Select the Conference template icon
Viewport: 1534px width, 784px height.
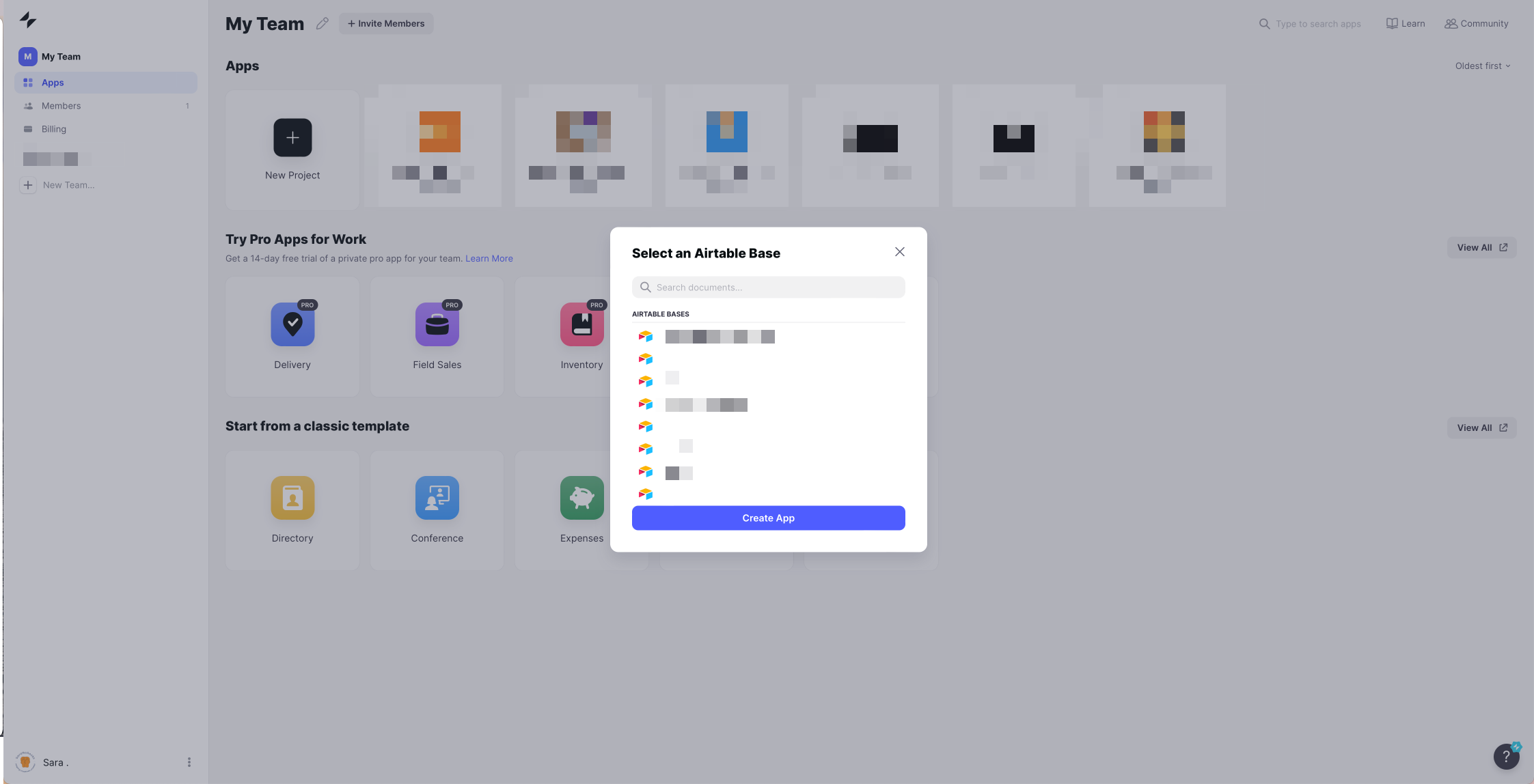[437, 498]
